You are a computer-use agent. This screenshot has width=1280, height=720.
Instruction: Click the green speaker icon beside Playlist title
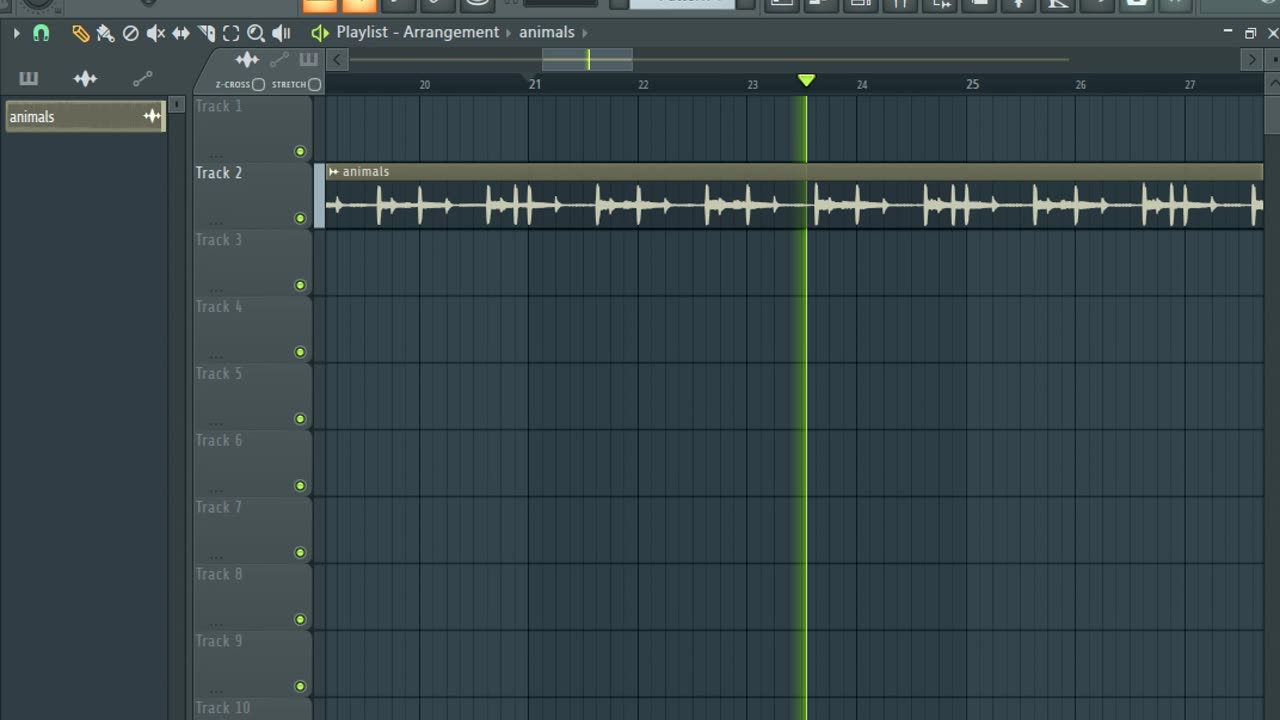click(x=320, y=33)
